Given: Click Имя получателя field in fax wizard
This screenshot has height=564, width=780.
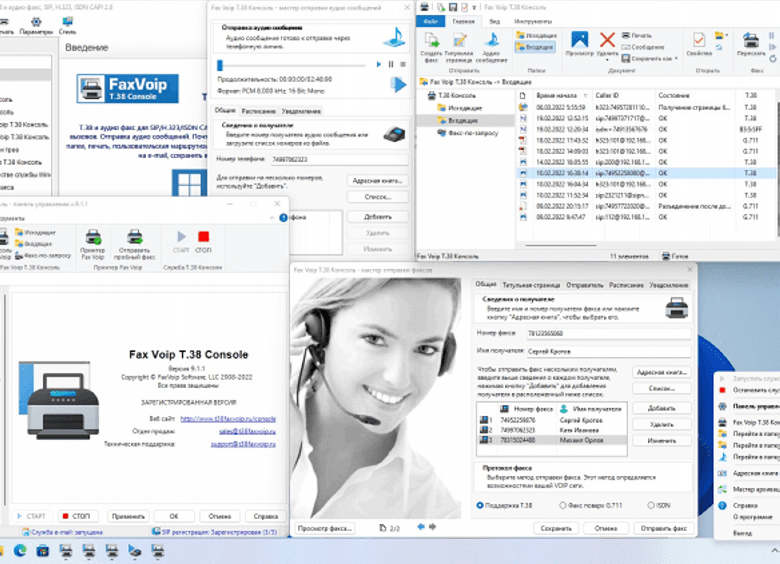Looking at the screenshot, I should [608, 351].
